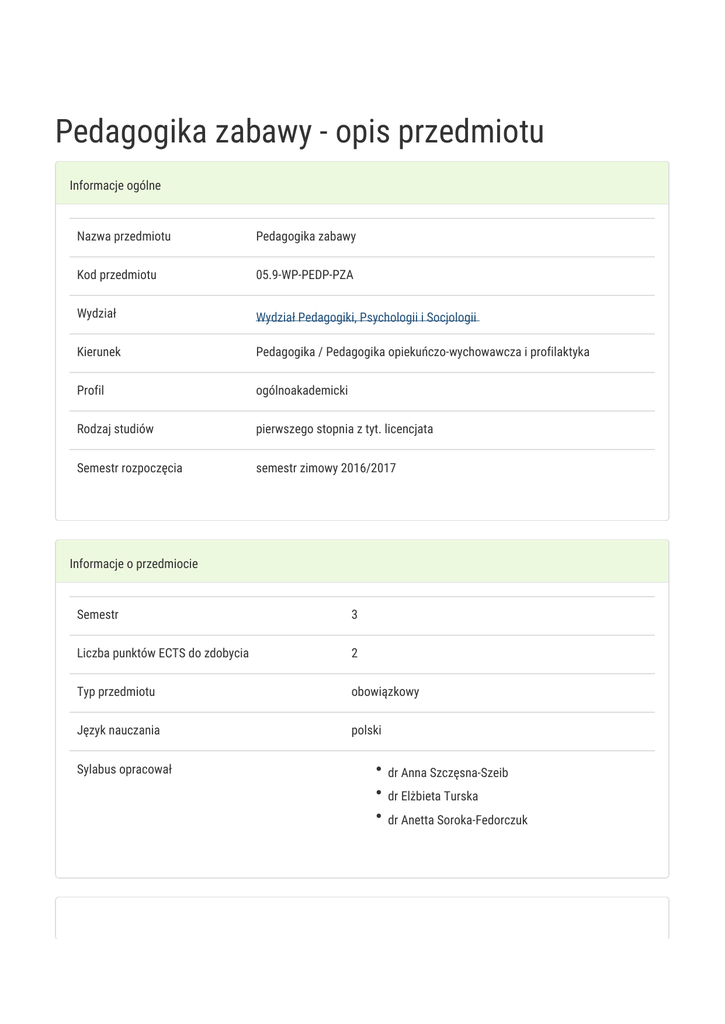Viewport: 725px width, 1024px height.
Task: Click author name dr Anna Szczęsna-Szeib
Action: tap(447, 773)
